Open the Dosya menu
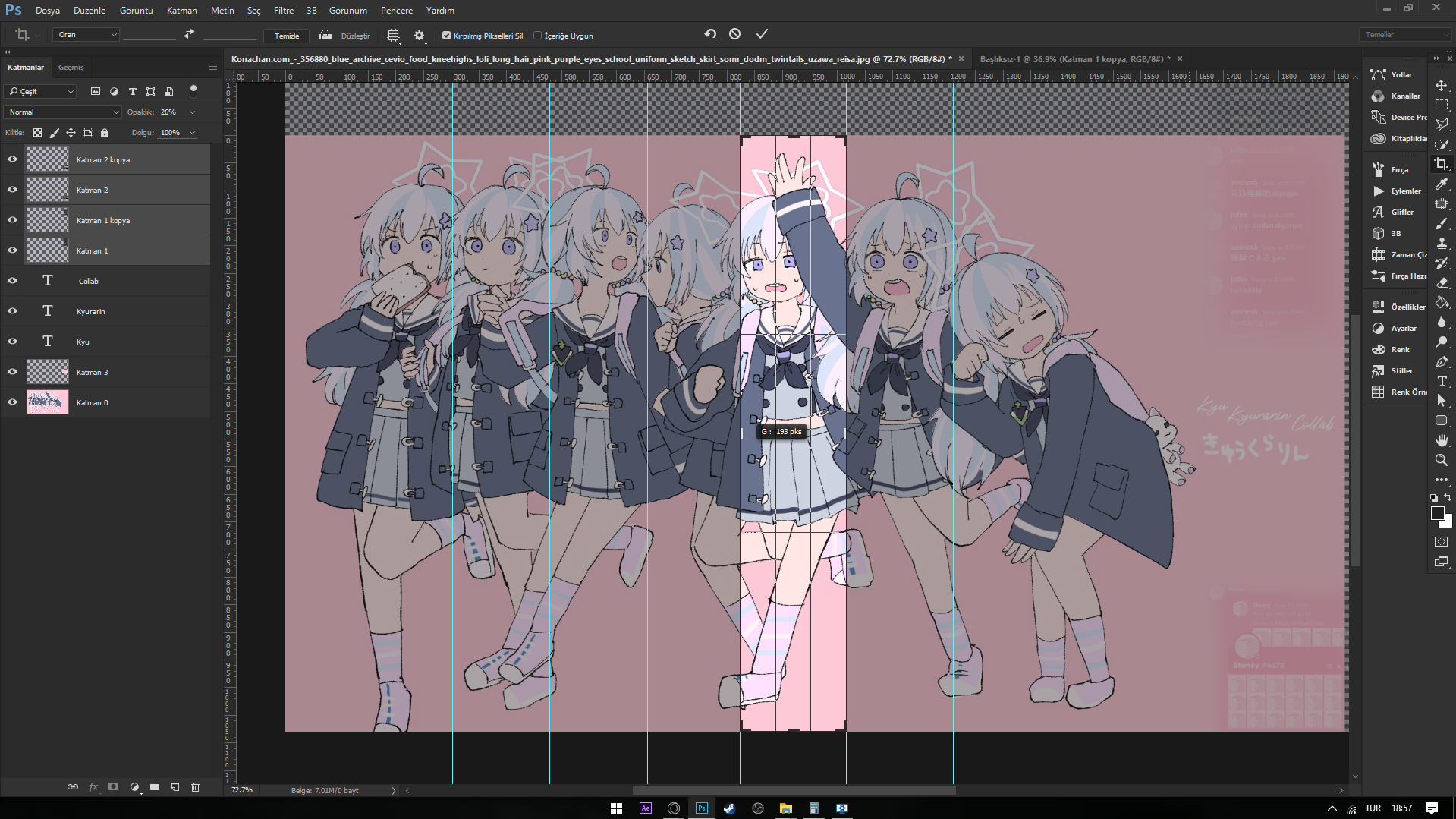Screen dimensions: 1456x819 [47, 11]
